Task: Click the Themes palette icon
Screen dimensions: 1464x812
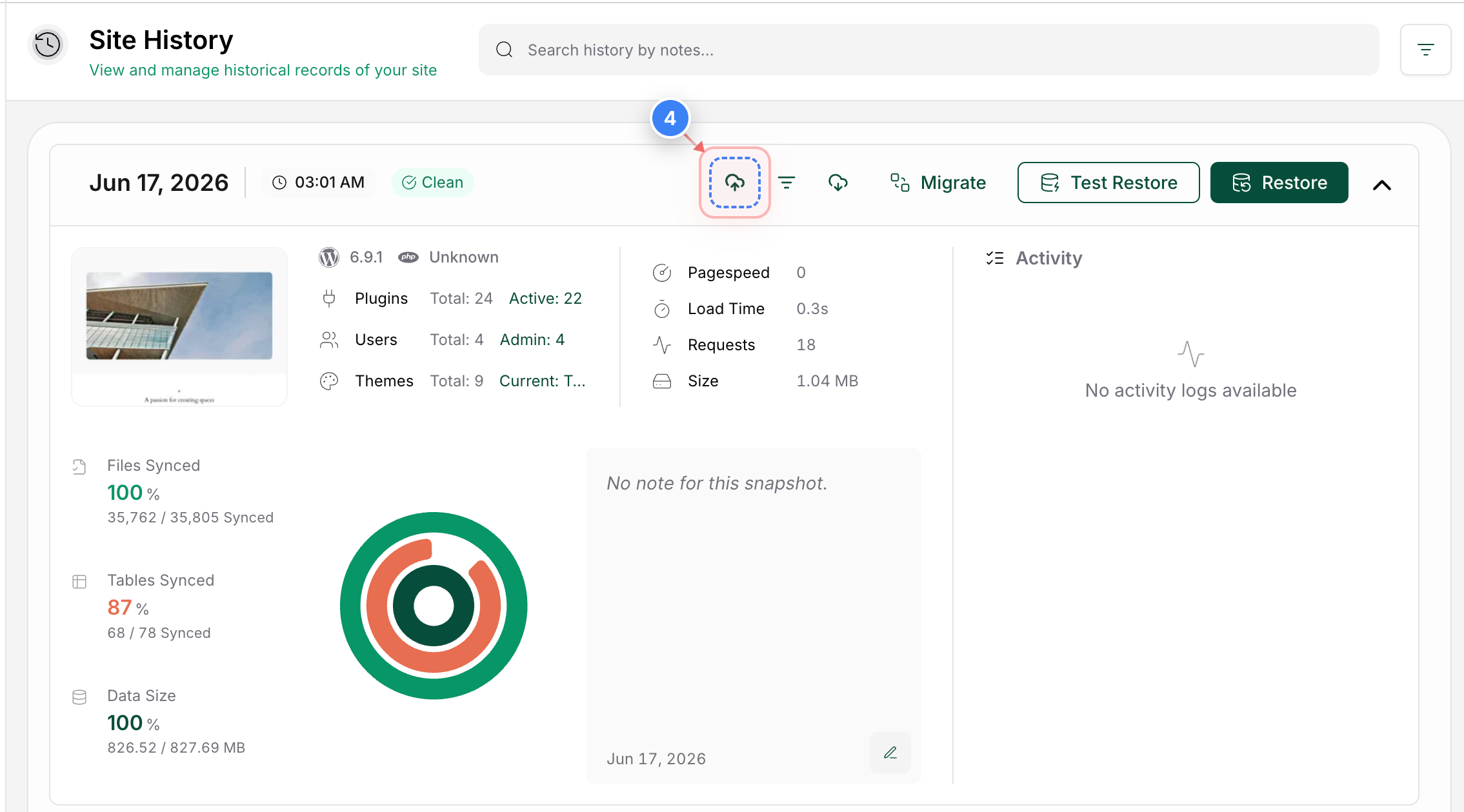Action: tap(329, 381)
